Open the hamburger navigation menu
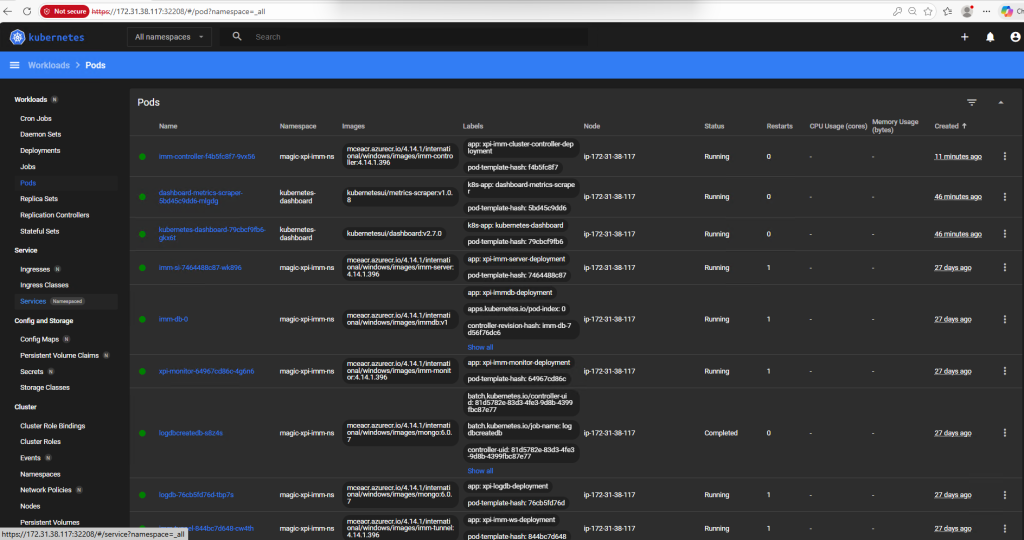The width and height of the screenshot is (1024, 540). pyautogui.click(x=14, y=65)
